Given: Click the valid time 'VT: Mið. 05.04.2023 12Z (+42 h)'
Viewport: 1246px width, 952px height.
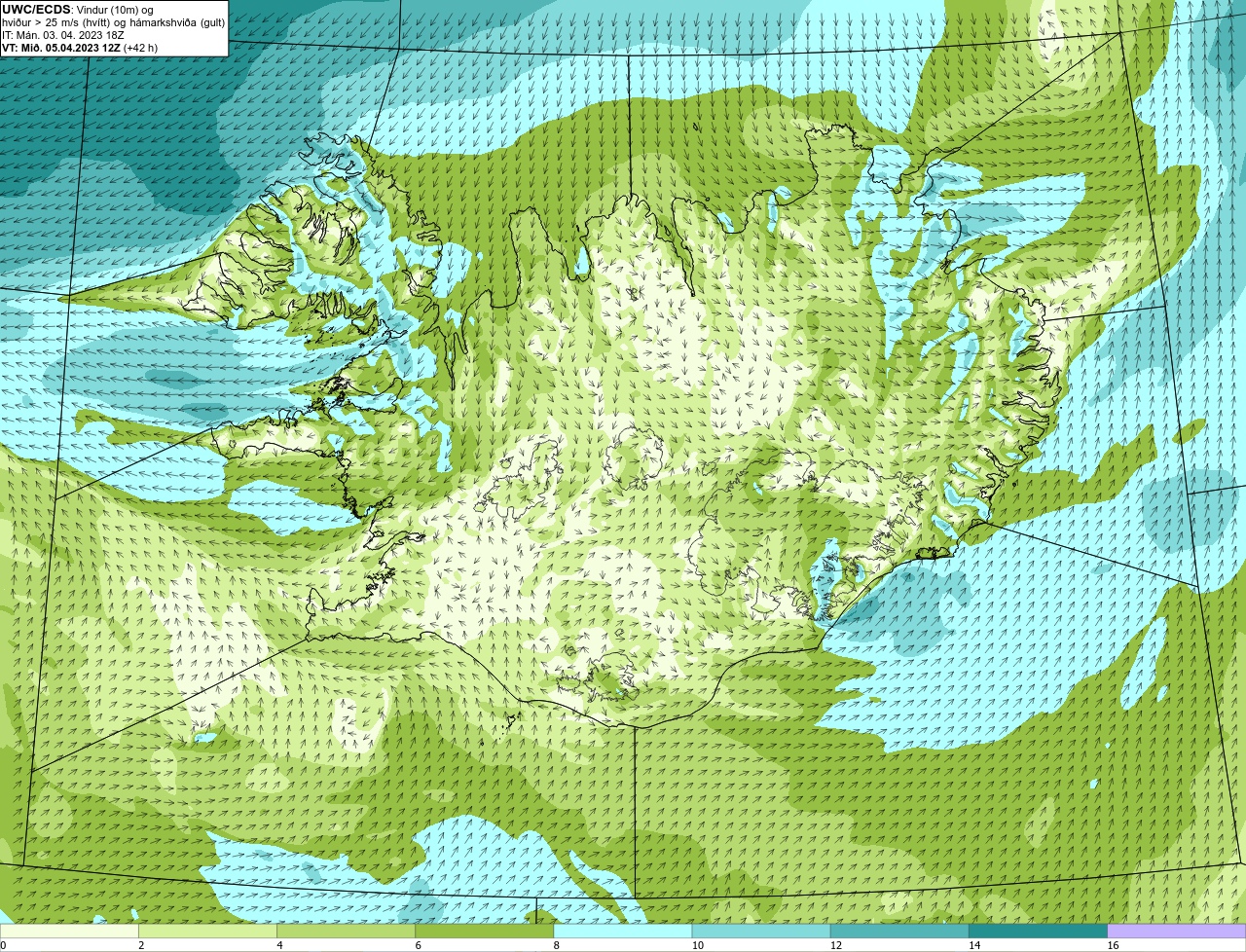Looking at the screenshot, I should 80,48.
